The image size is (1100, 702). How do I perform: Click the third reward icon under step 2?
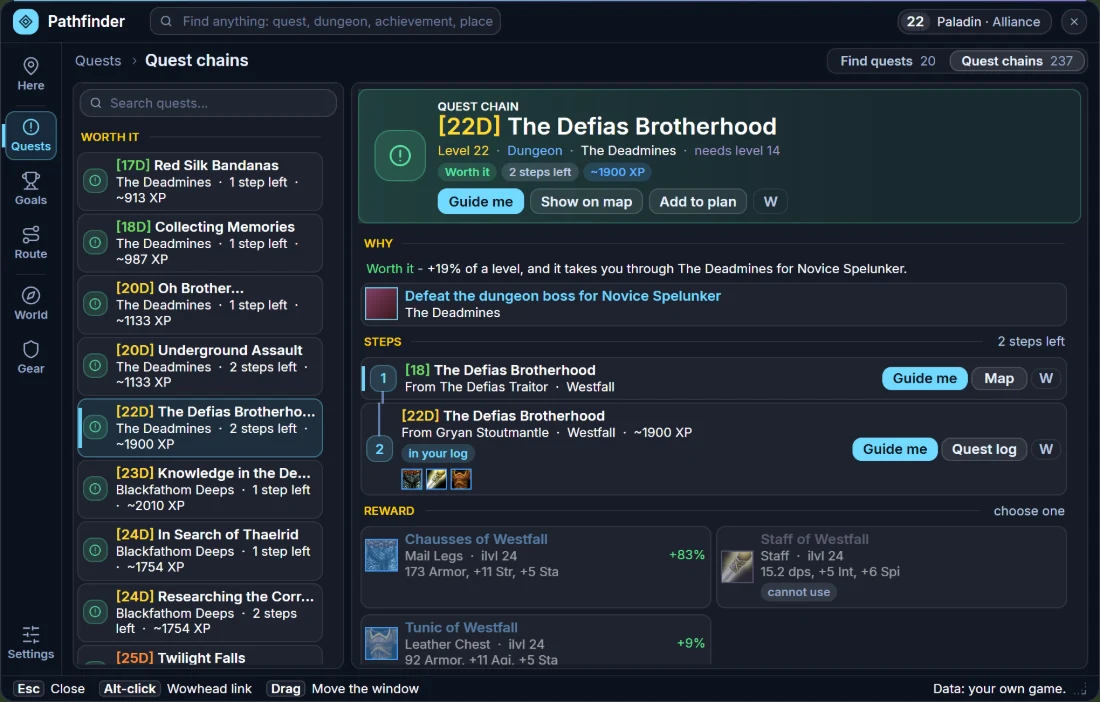tap(461, 479)
